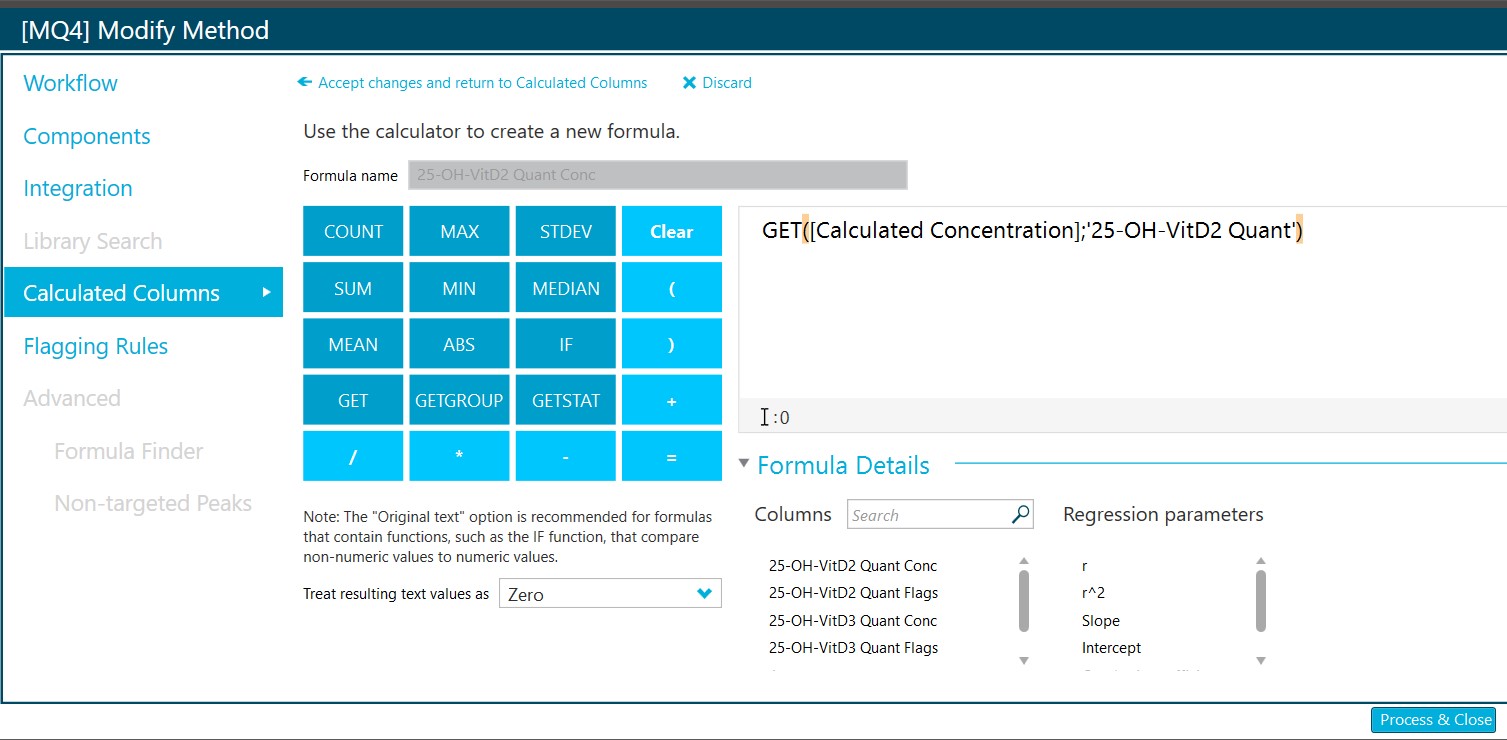This screenshot has height=740, width=1507.
Task: Click Accept changes and return to Calculated Columns
Action: 482,83
